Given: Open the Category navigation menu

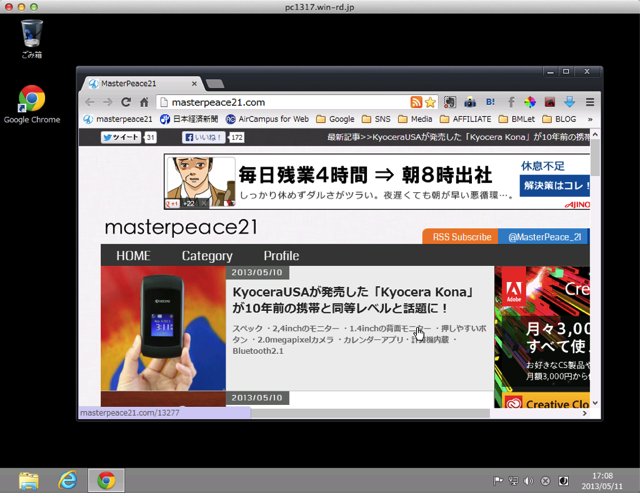Looking at the screenshot, I should pos(207,255).
